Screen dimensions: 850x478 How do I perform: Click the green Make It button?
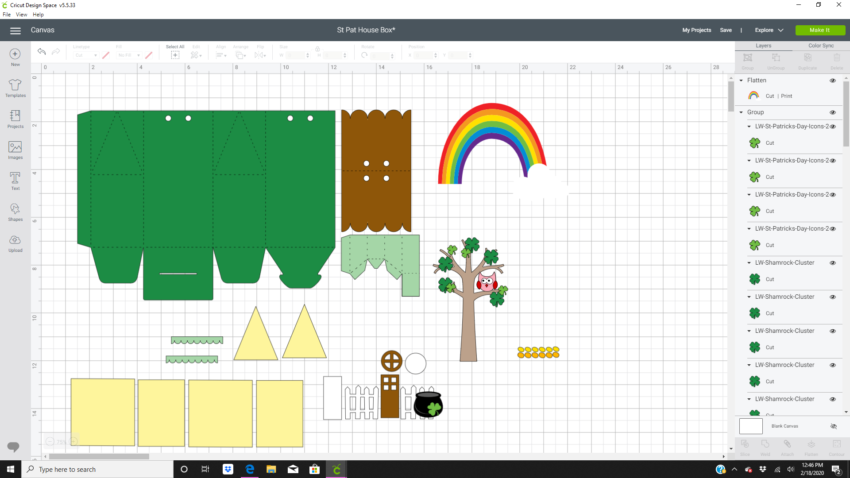[820, 30]
